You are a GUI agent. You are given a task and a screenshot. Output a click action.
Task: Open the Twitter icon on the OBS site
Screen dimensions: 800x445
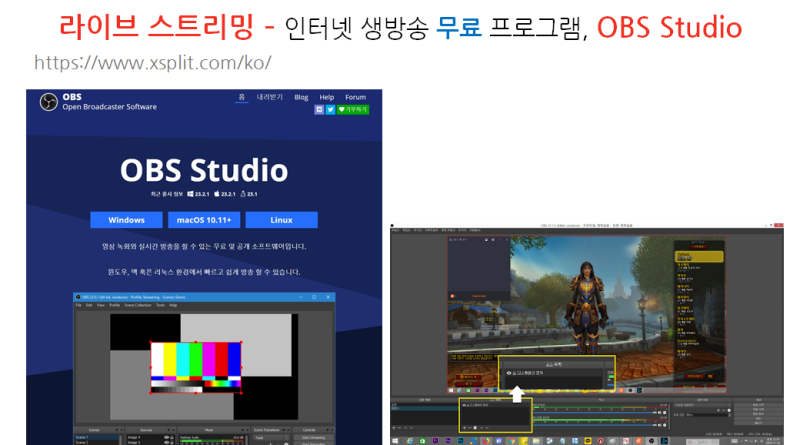(x=330, y=109)
